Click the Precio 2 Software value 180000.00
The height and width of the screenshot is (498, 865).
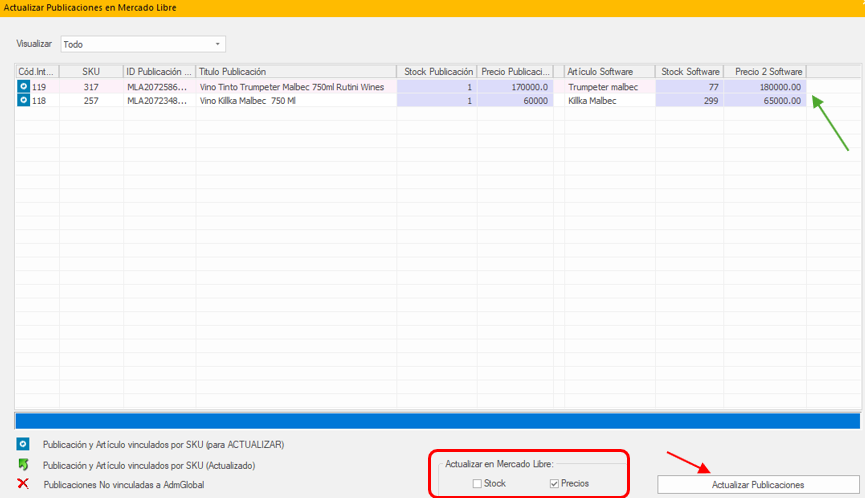[x=765, y=87]
